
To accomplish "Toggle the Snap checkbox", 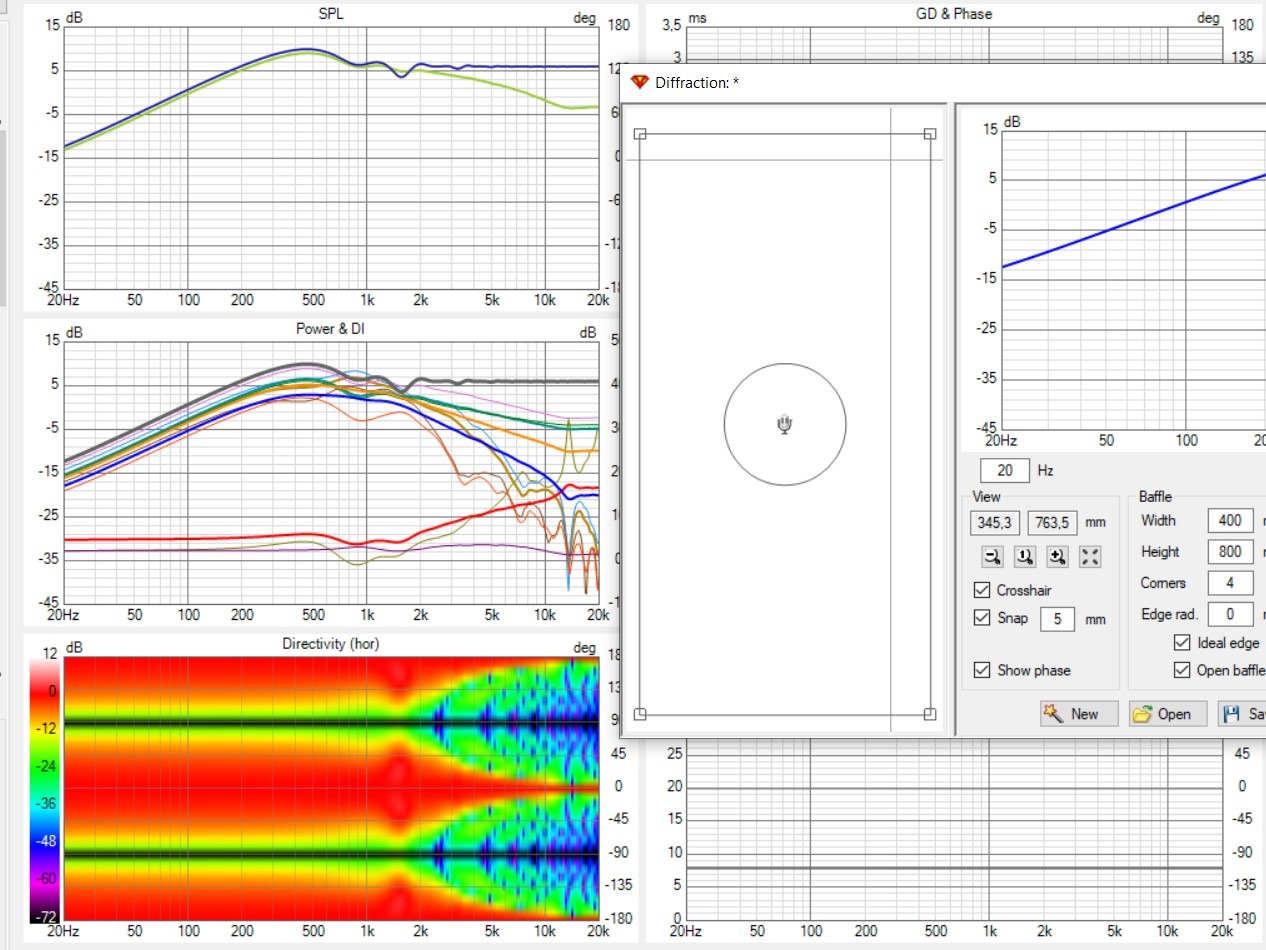I will click(x=982, y=618).
